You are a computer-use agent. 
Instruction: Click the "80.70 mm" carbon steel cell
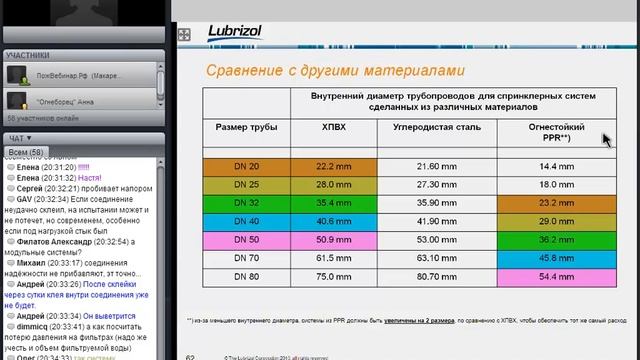click(x=437, y=277)
